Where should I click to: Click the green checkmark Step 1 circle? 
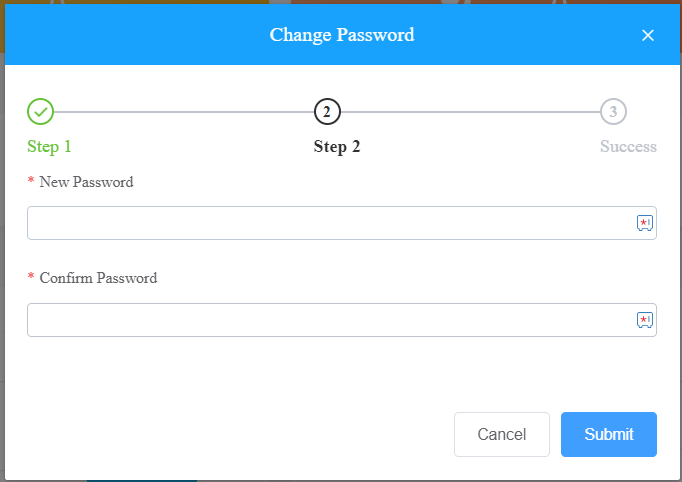(x=40, y=112)
